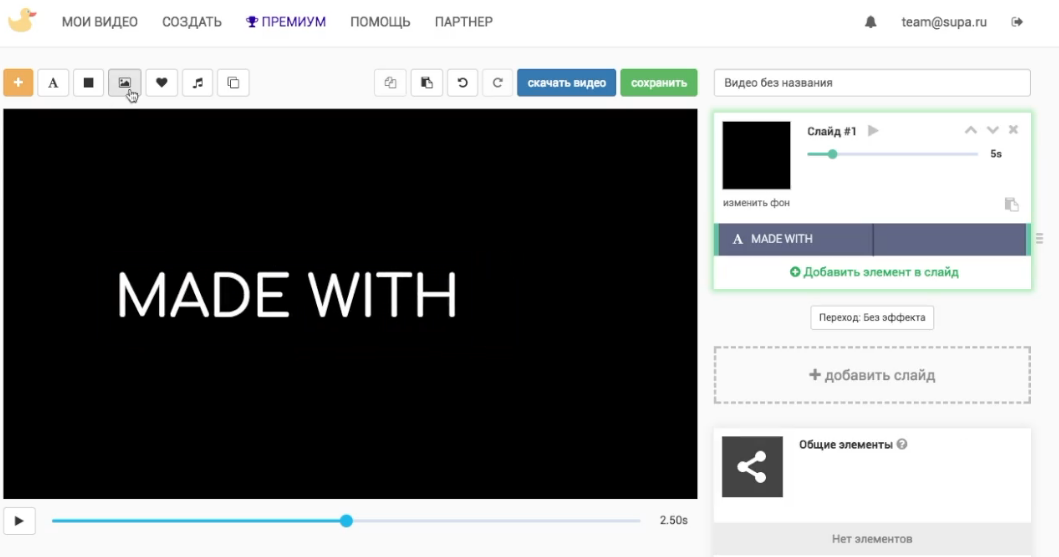1059x557 pixels.
Task: Add music with the note icon
Action: (x=197, y=83)
